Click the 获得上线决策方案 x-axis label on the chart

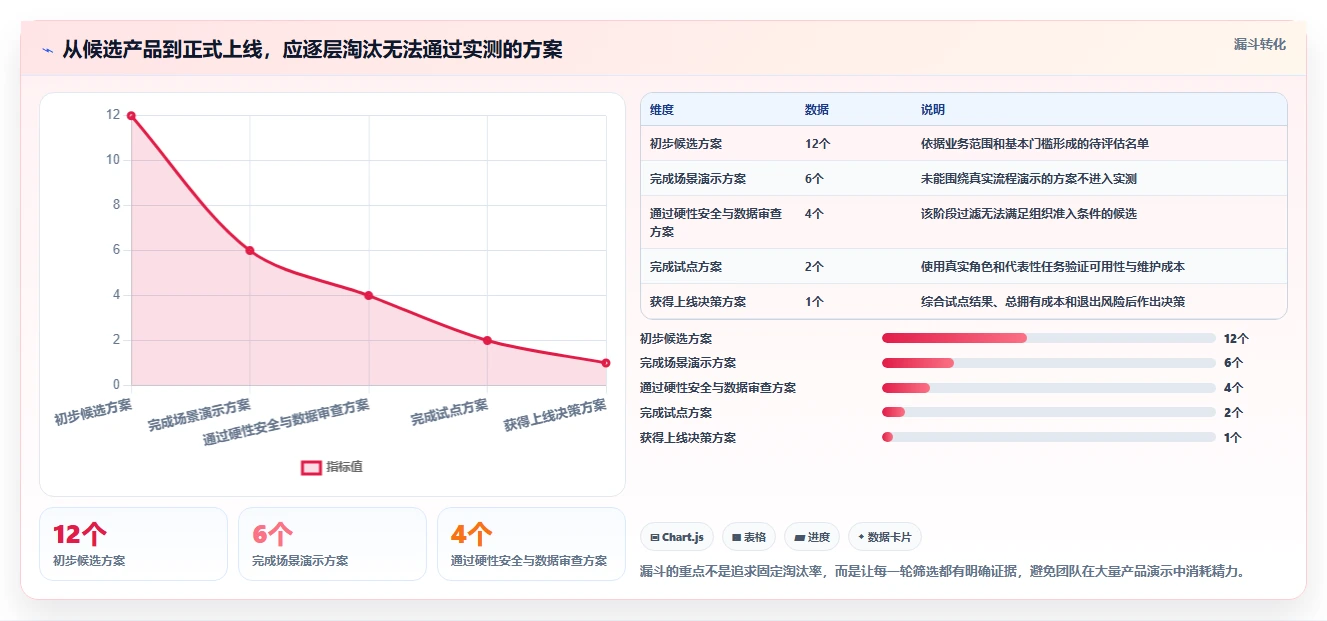coord(555,414)
